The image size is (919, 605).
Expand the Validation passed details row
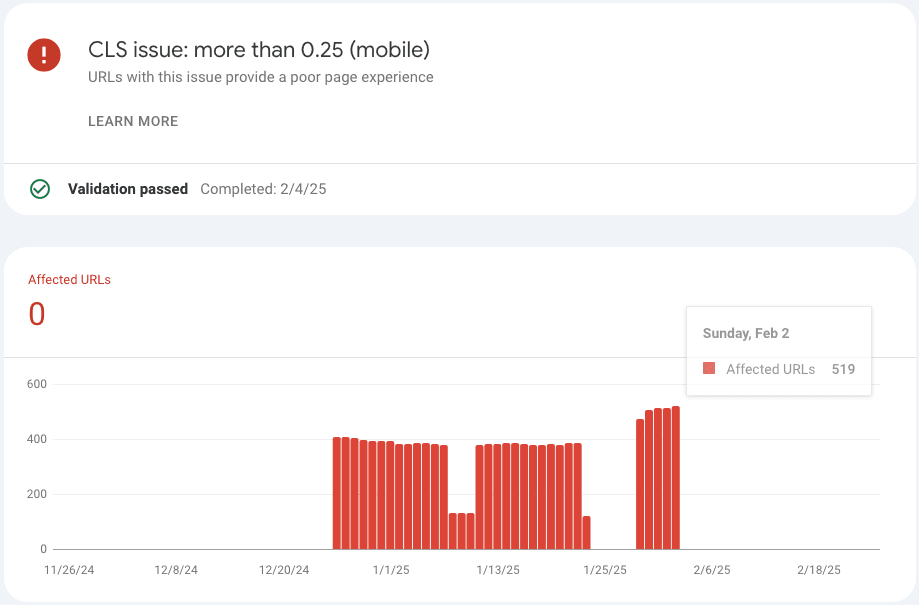pyautogui.click(x=128, y=188)
